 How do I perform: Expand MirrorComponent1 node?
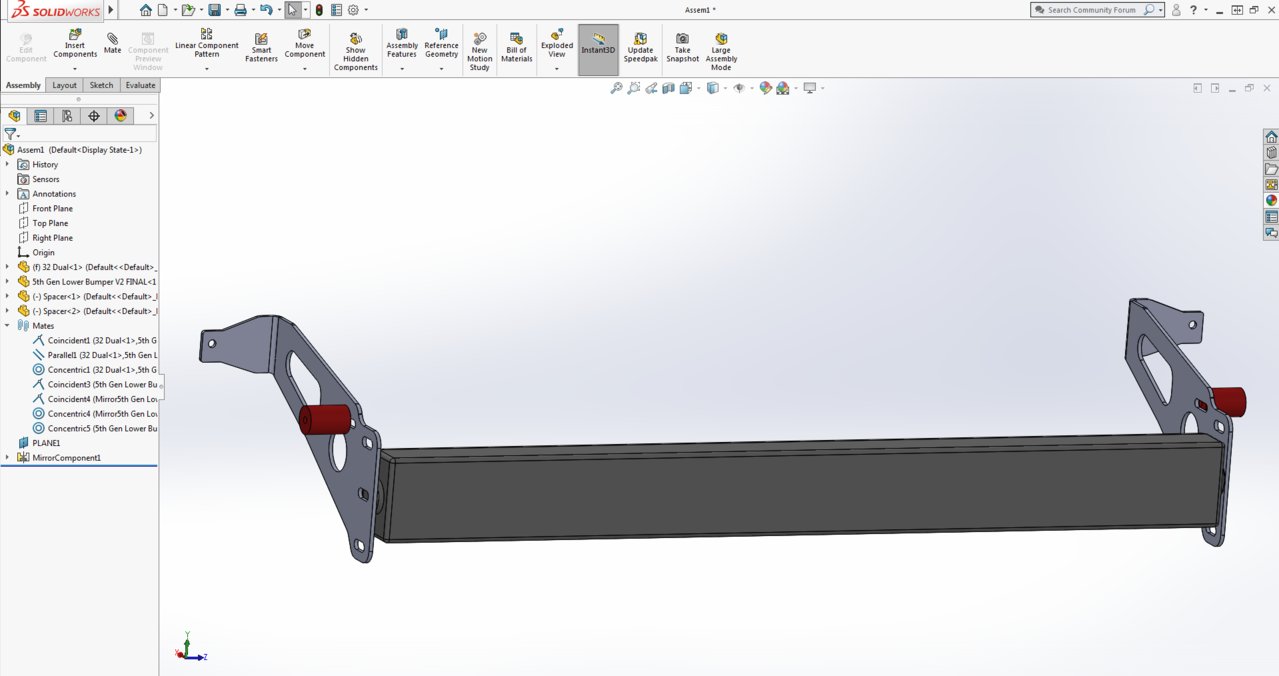click(x=7, y=457)
